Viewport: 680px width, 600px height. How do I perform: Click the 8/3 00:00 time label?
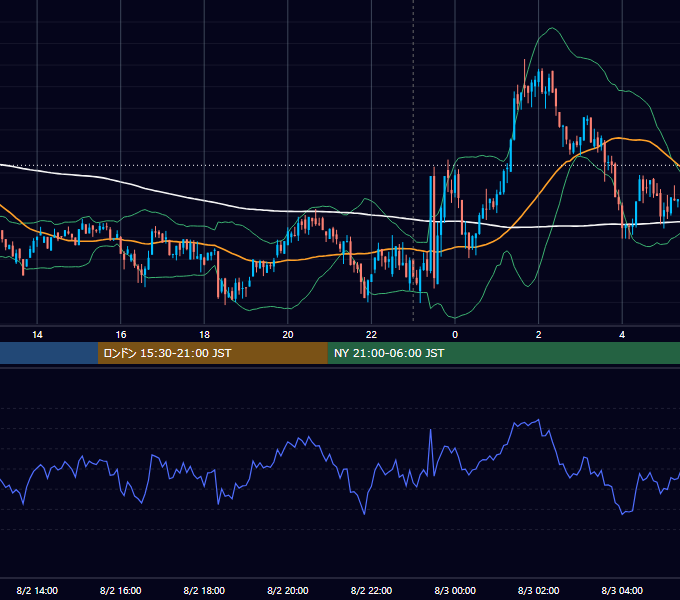[x=455, y=590]
